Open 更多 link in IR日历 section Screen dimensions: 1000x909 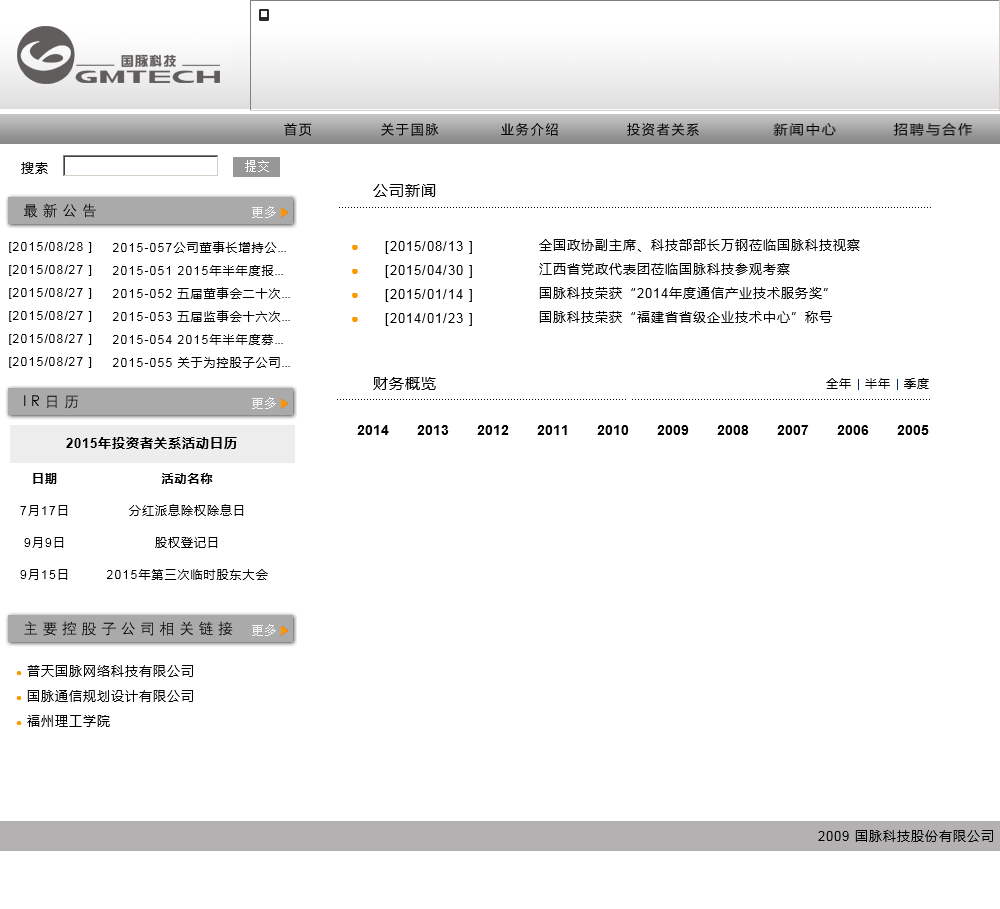coord(263,404)
